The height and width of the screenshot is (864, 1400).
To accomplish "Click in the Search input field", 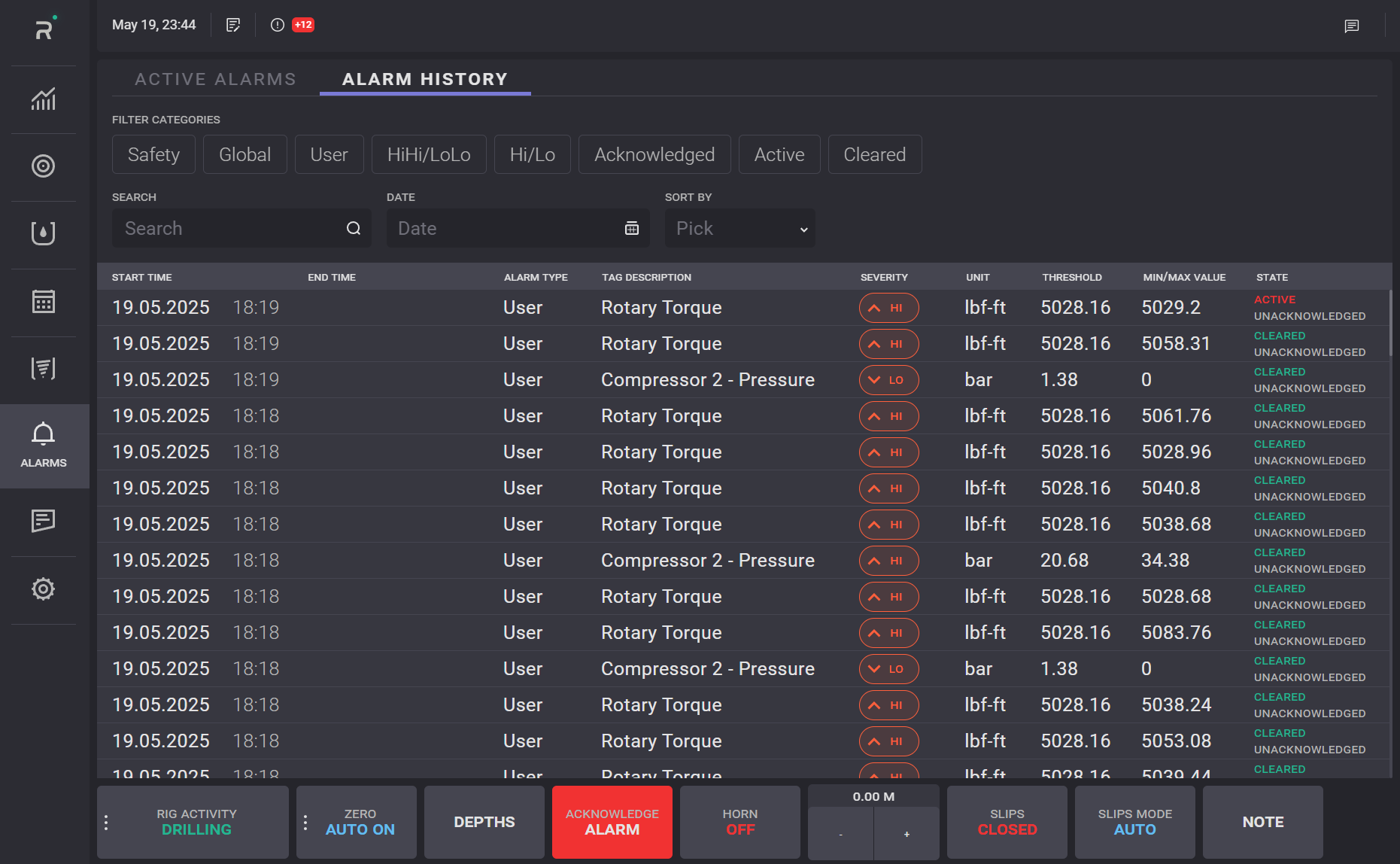I will point(229,229).
